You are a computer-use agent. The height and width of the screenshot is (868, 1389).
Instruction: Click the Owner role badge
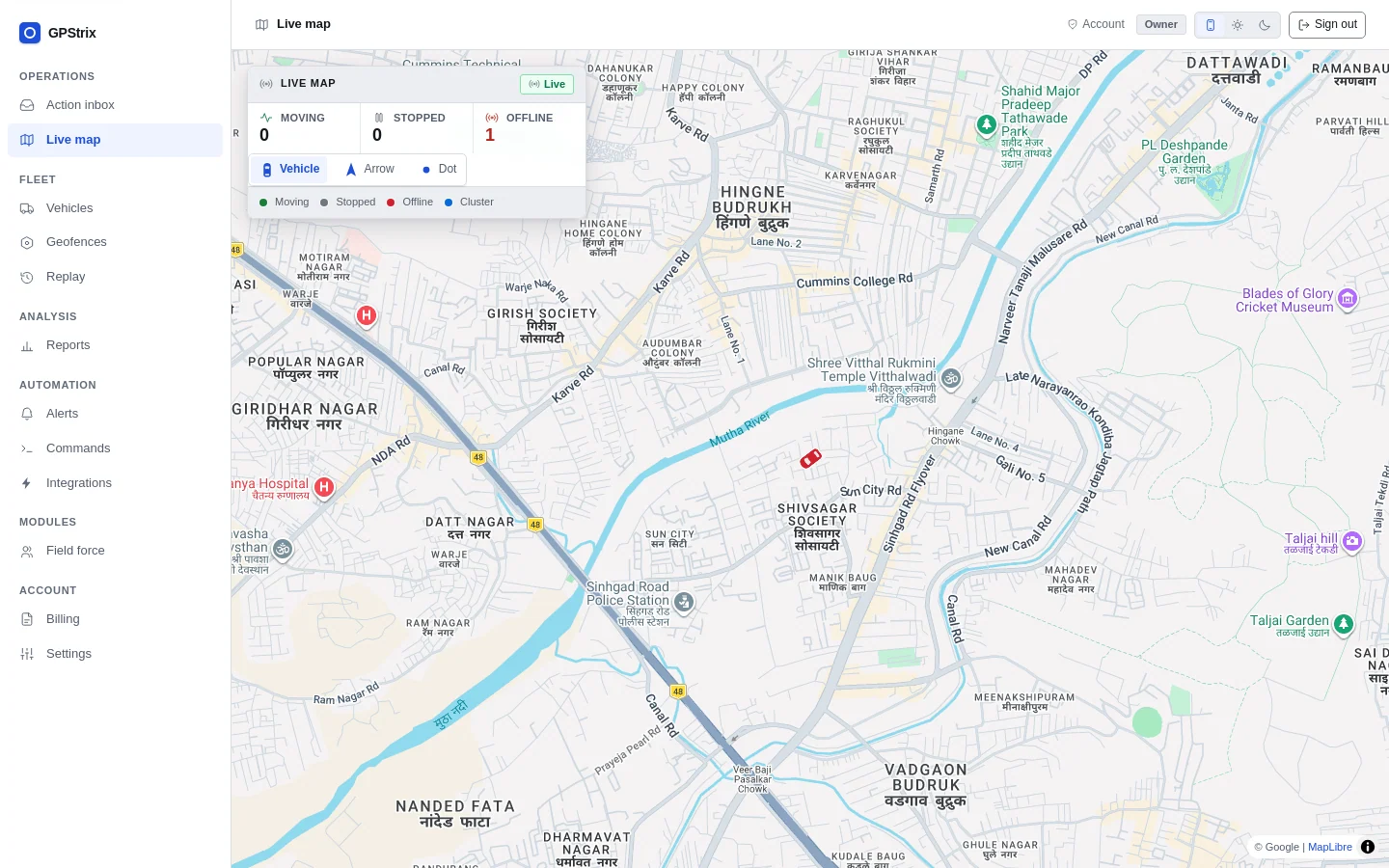tap(1160, 25)
